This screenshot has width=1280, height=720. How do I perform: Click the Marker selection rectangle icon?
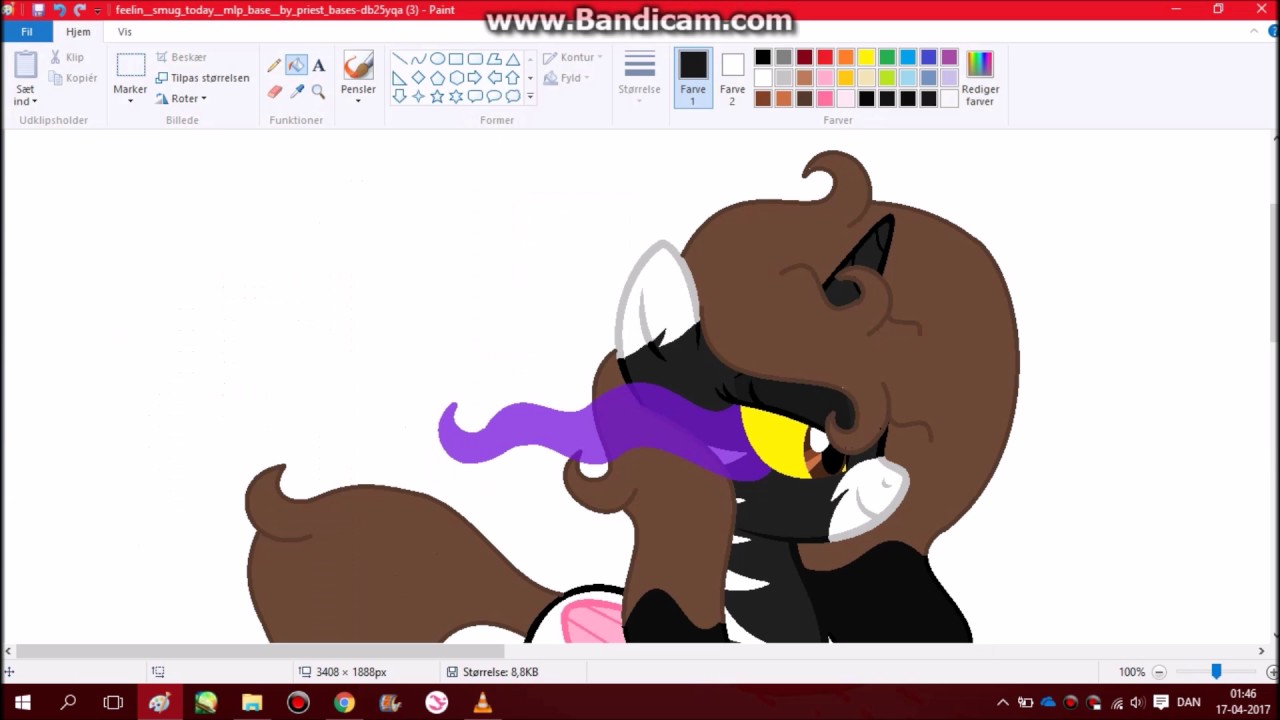pyautogui.click(x=130, y=66)
